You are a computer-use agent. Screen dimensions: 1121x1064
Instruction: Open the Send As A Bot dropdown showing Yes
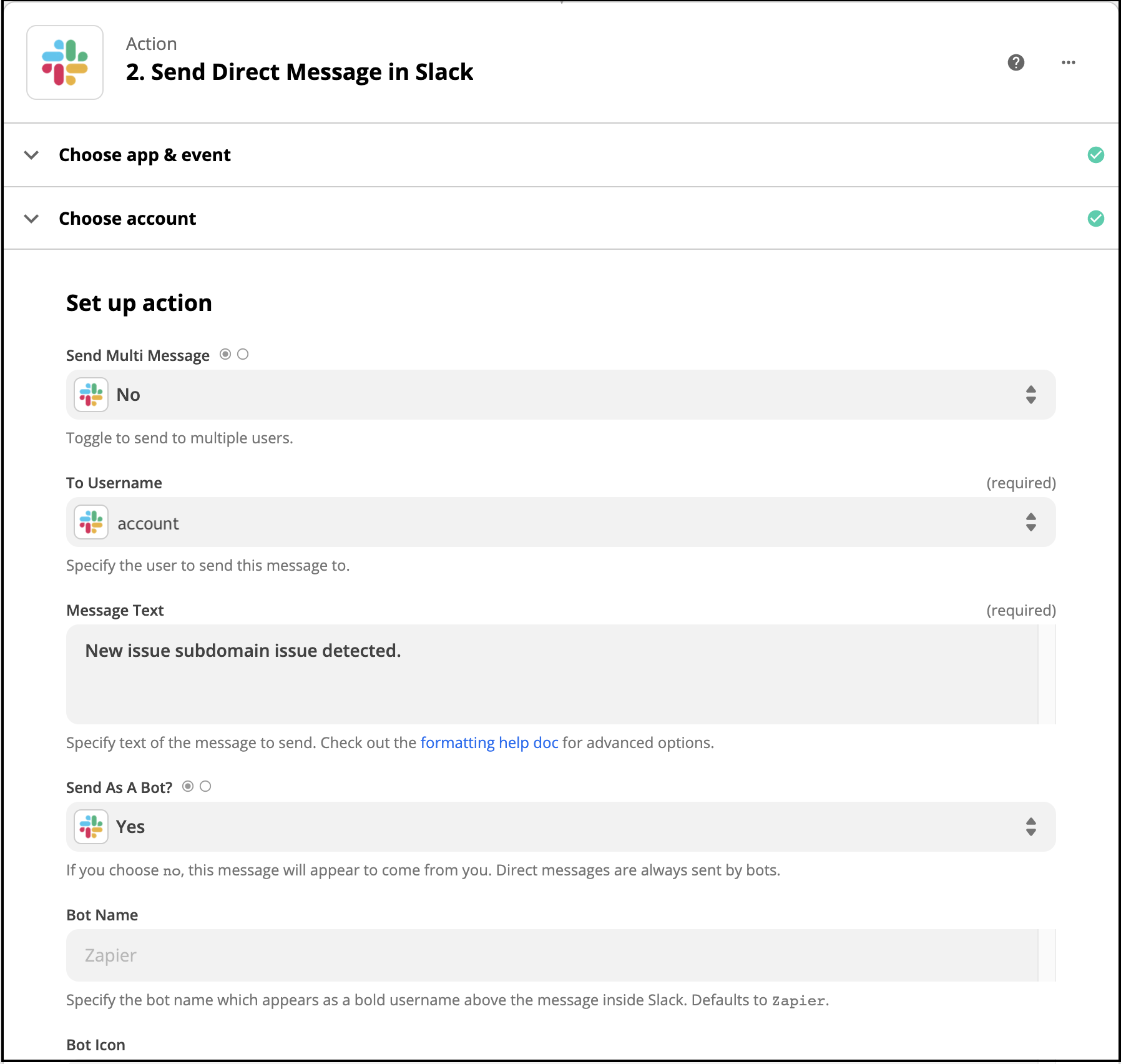[560, 827]
